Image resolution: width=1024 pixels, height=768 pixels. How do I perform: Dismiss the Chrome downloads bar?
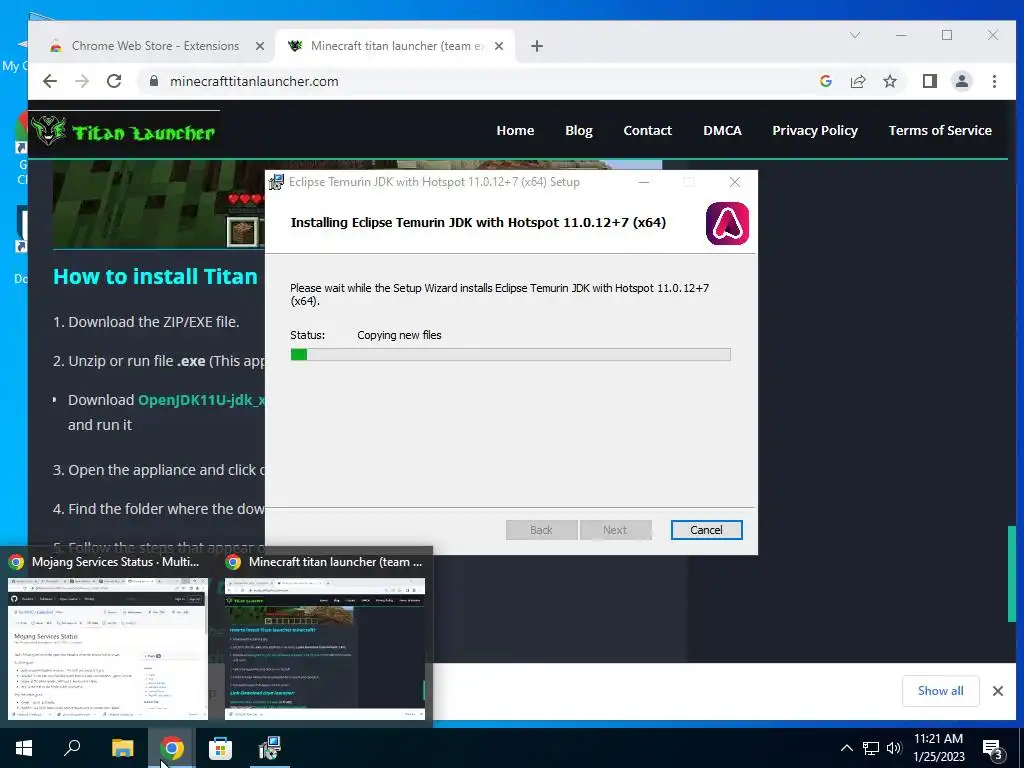[x=997, y=691]
